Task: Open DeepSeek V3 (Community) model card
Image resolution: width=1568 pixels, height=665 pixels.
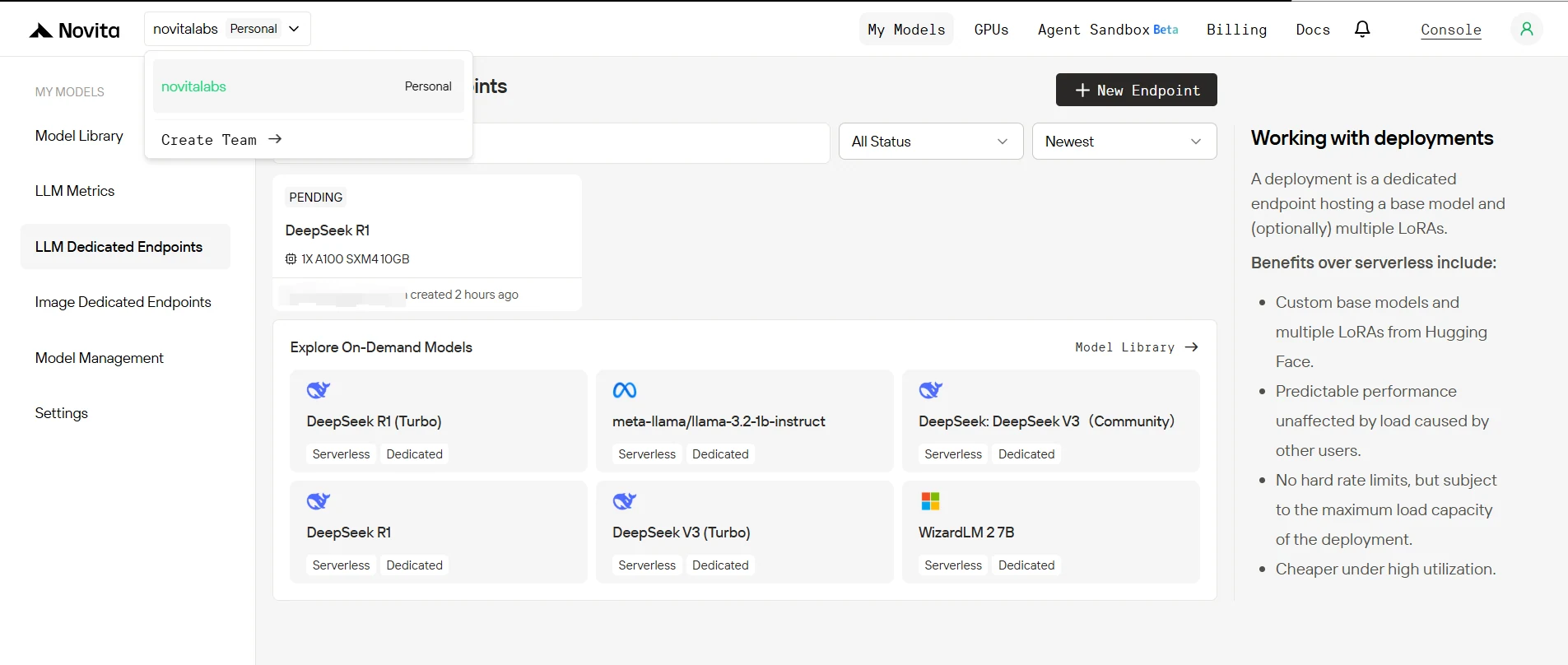Action: point(1050,421)
